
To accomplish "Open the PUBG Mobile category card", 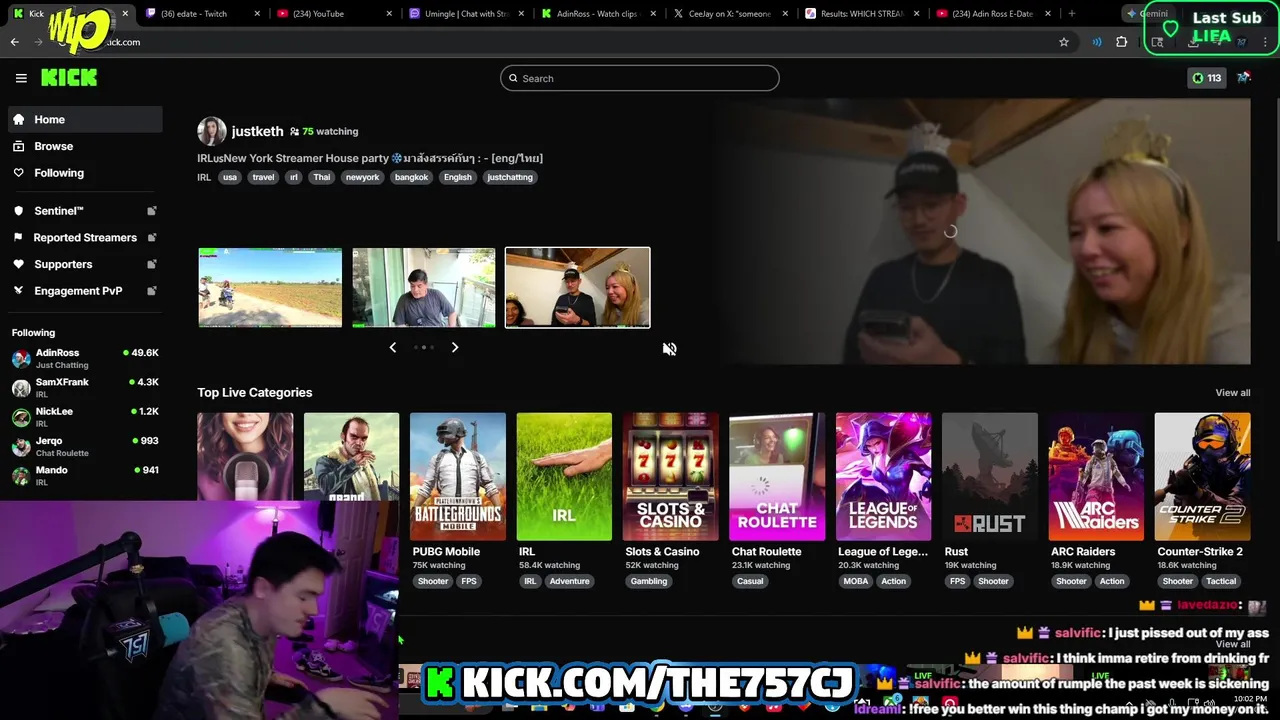I will pyautogui.click(x=458, y=477).
